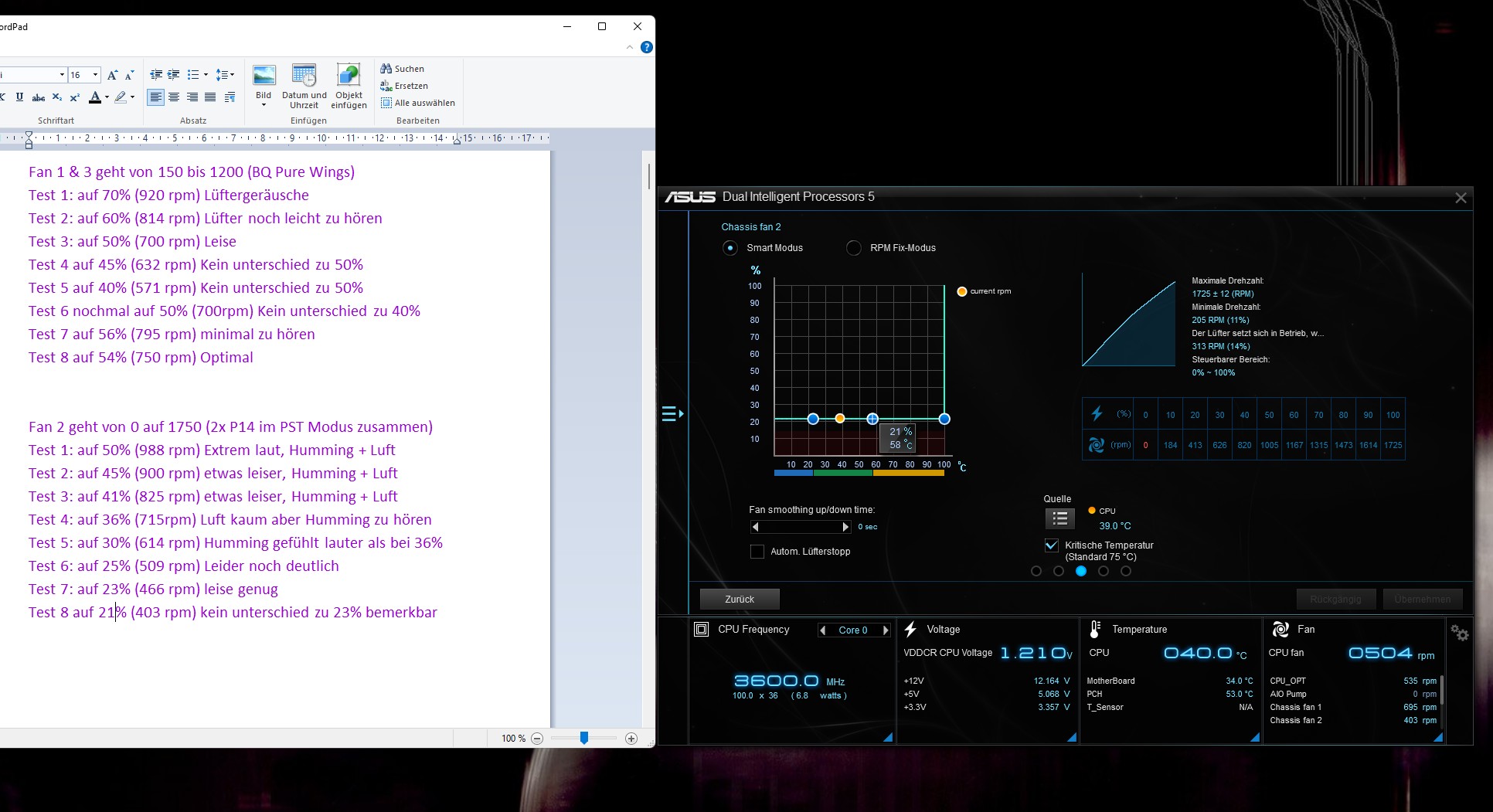Decrease paragraph indent in WordPad
The height and width of the screenshot is (812, 1493).
tap(156, 75)
